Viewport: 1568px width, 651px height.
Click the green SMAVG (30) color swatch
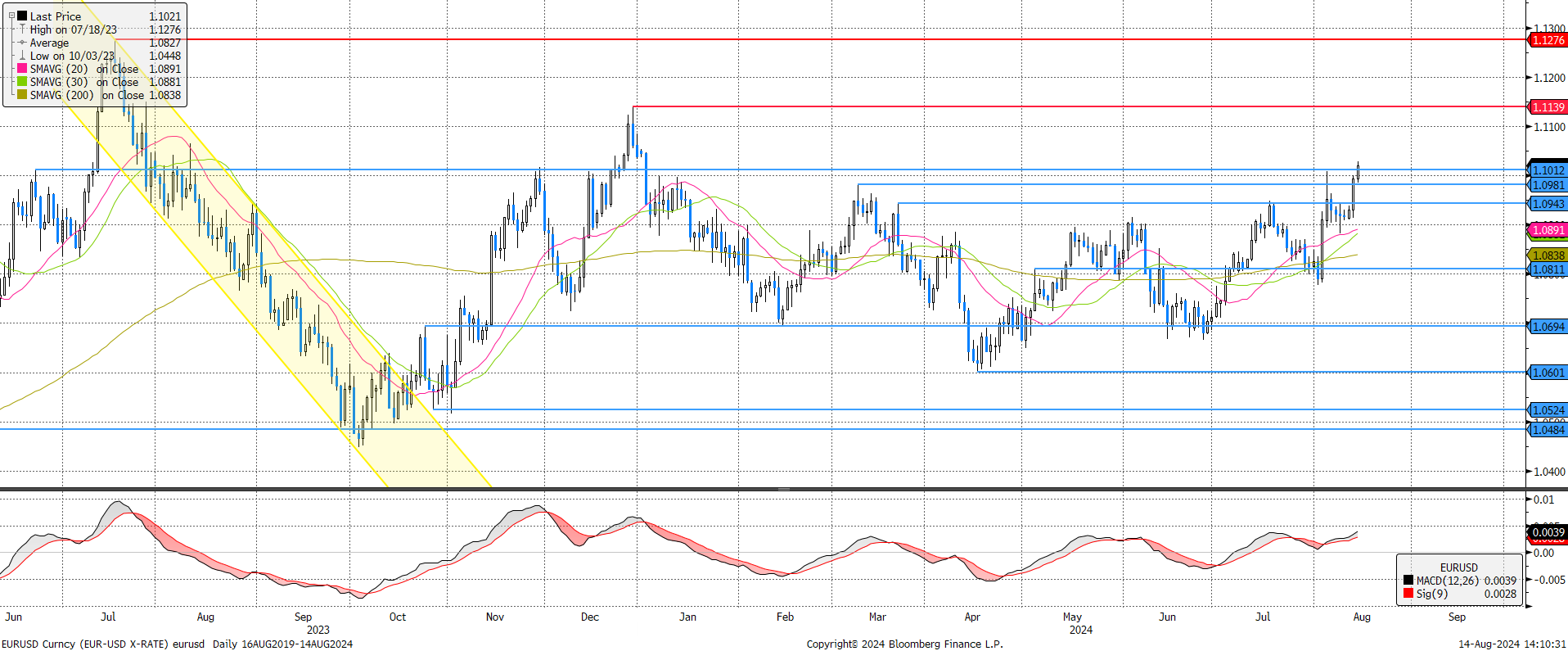pyautogui.click(x=22, y=82)
